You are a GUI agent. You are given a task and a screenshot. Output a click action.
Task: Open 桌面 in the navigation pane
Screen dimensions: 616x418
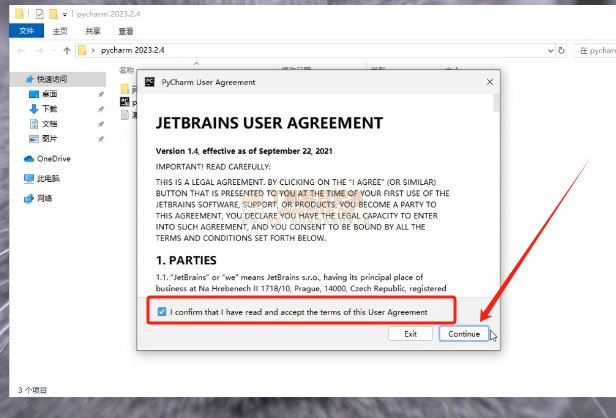(50, 94)
